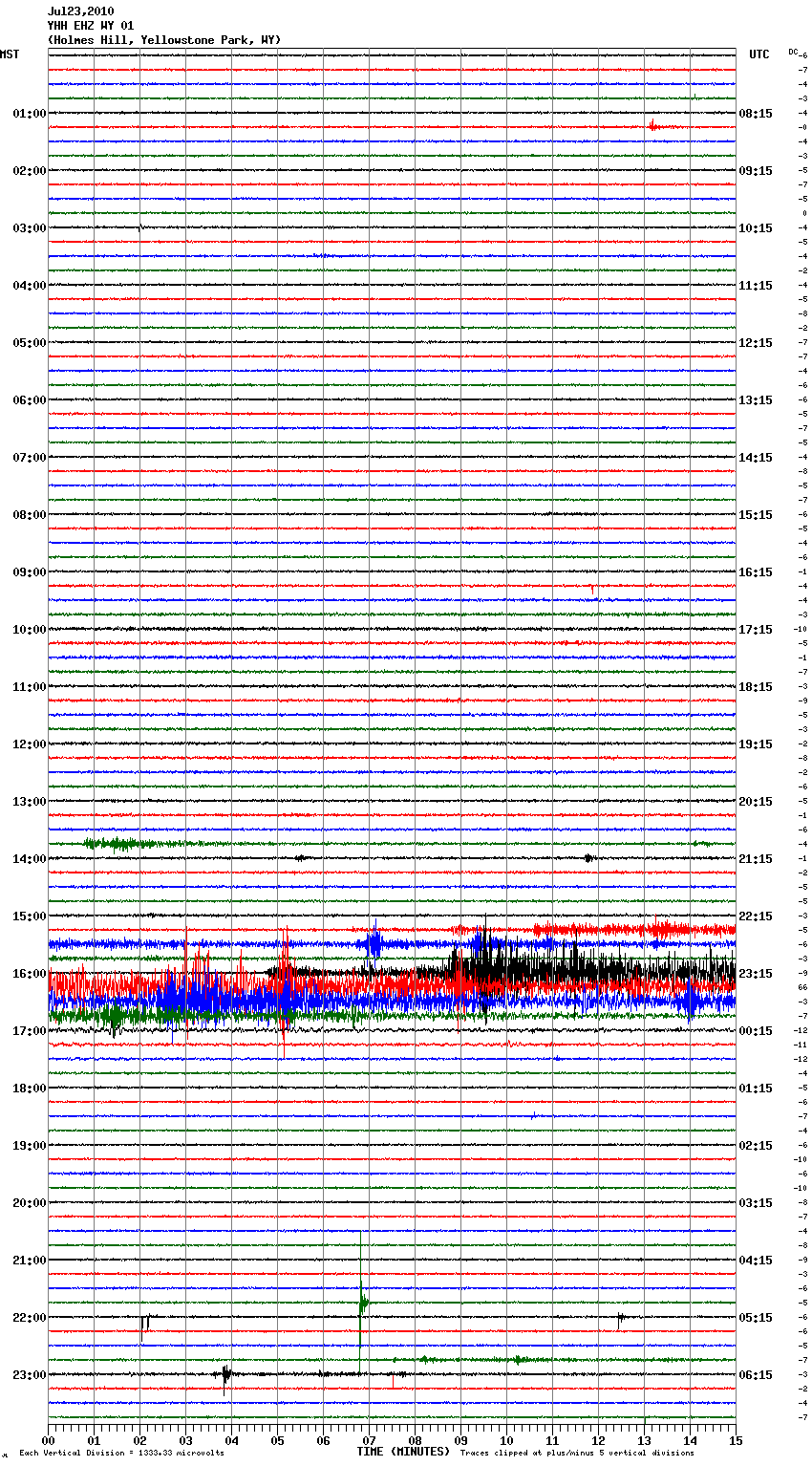Select the 19:00 MST time label
The width and height of the screenshot is (812, 1466).
(x=30, y=1146)
